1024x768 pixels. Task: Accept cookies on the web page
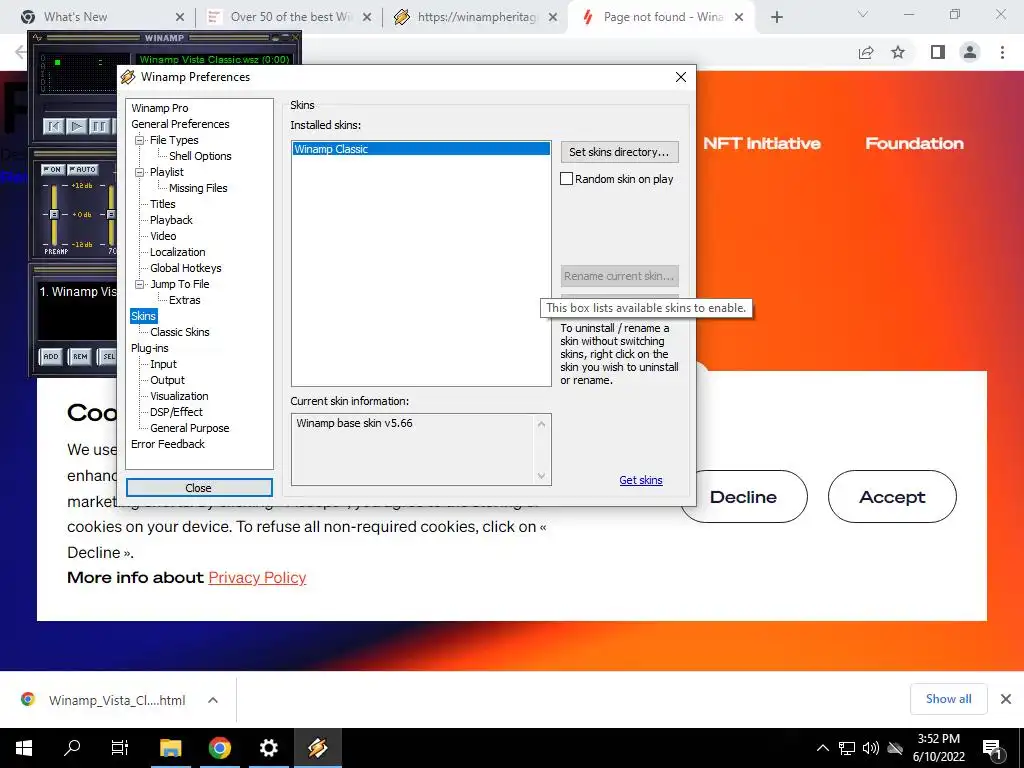pos(892,497)
